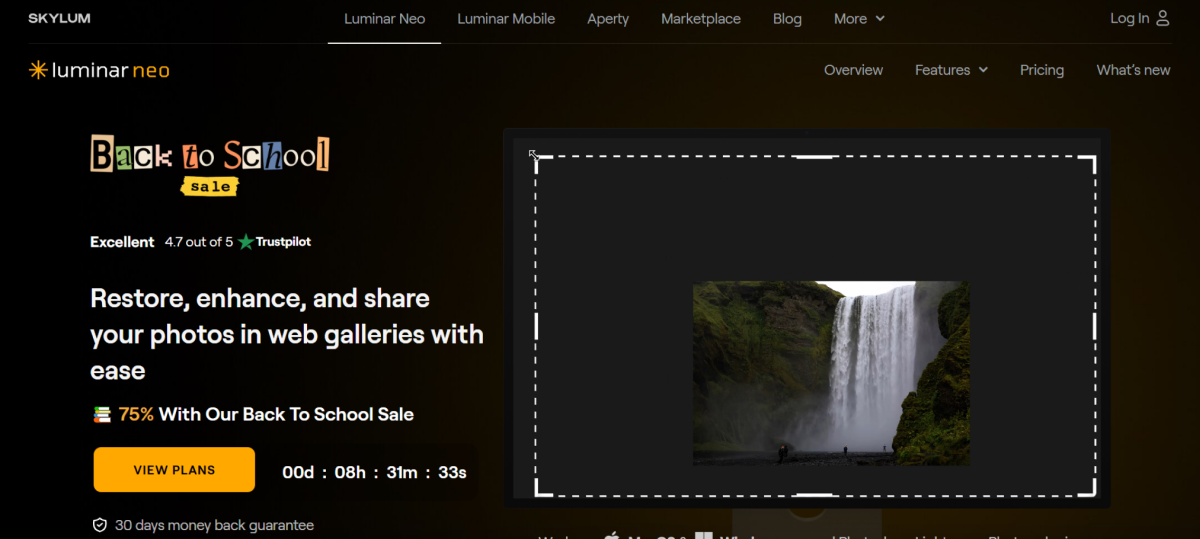The width and height of the screenshot is (1200, 539).
Task: Select the Luminar Neo tab
Action: point(384,18)
